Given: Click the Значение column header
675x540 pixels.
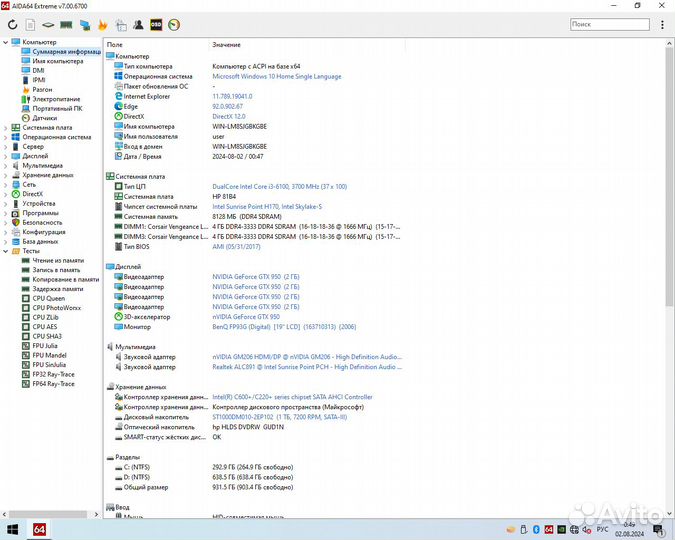Looking at the screenshot, I should pos(226,45).
